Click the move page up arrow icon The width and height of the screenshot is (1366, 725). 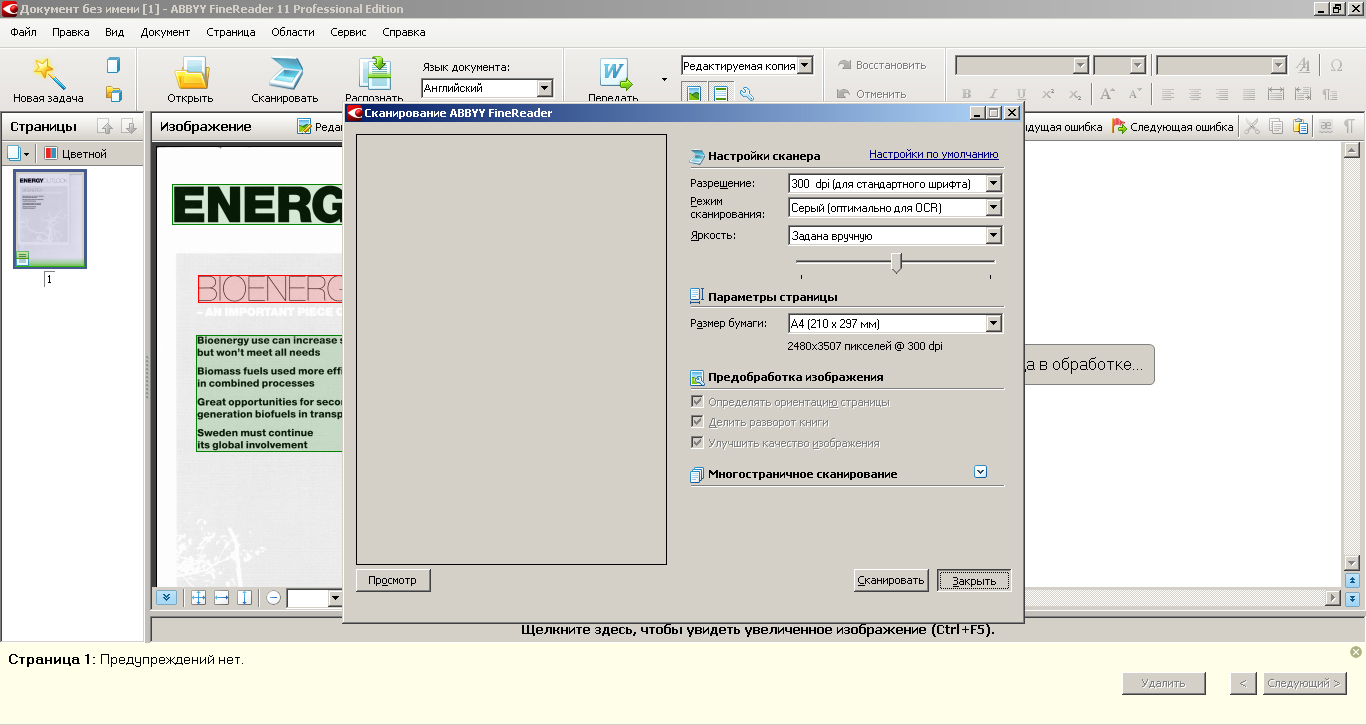click(104, 126)
